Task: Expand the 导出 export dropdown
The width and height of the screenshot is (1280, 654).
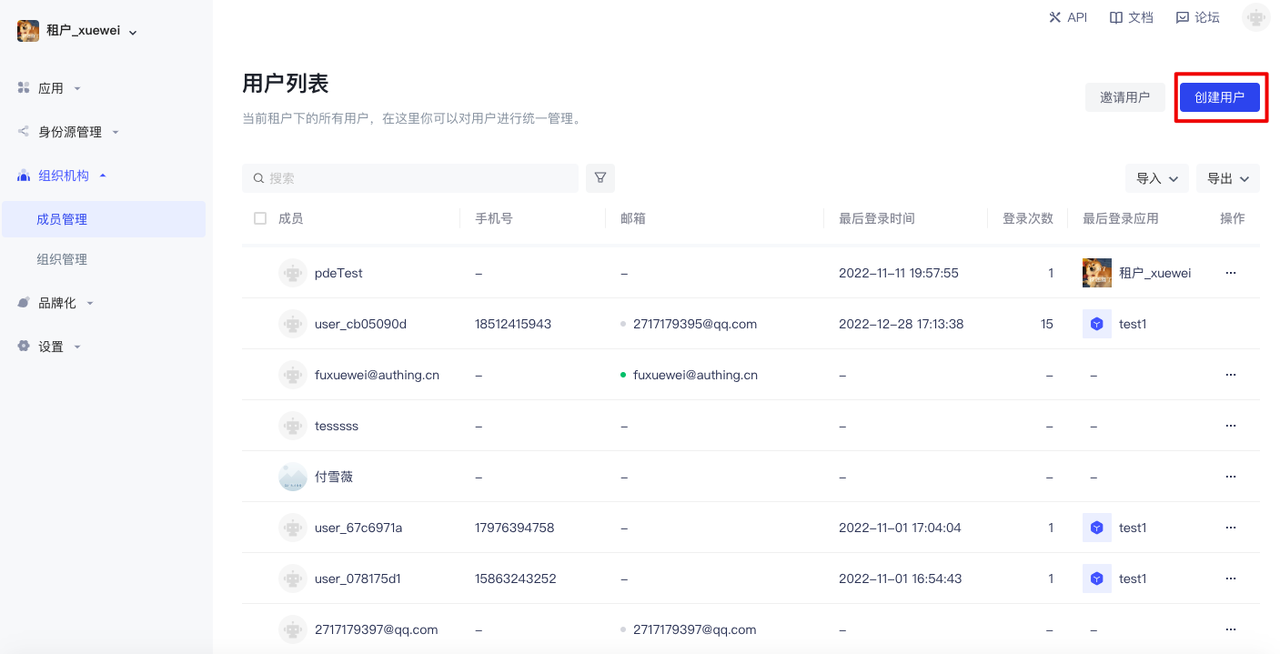Action: (x=1228, y=178)
